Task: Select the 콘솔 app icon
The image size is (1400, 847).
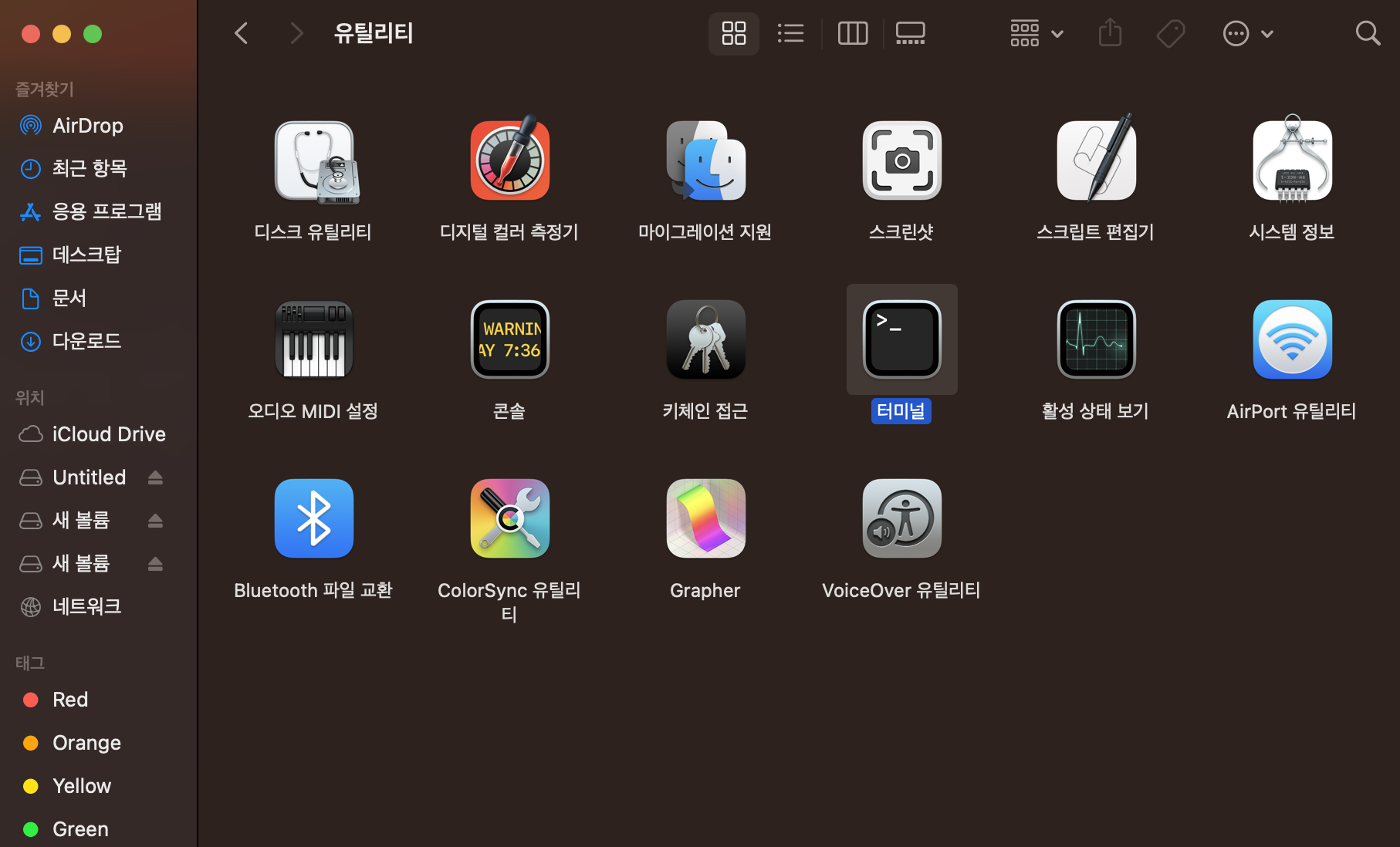Action: [510, 339]
